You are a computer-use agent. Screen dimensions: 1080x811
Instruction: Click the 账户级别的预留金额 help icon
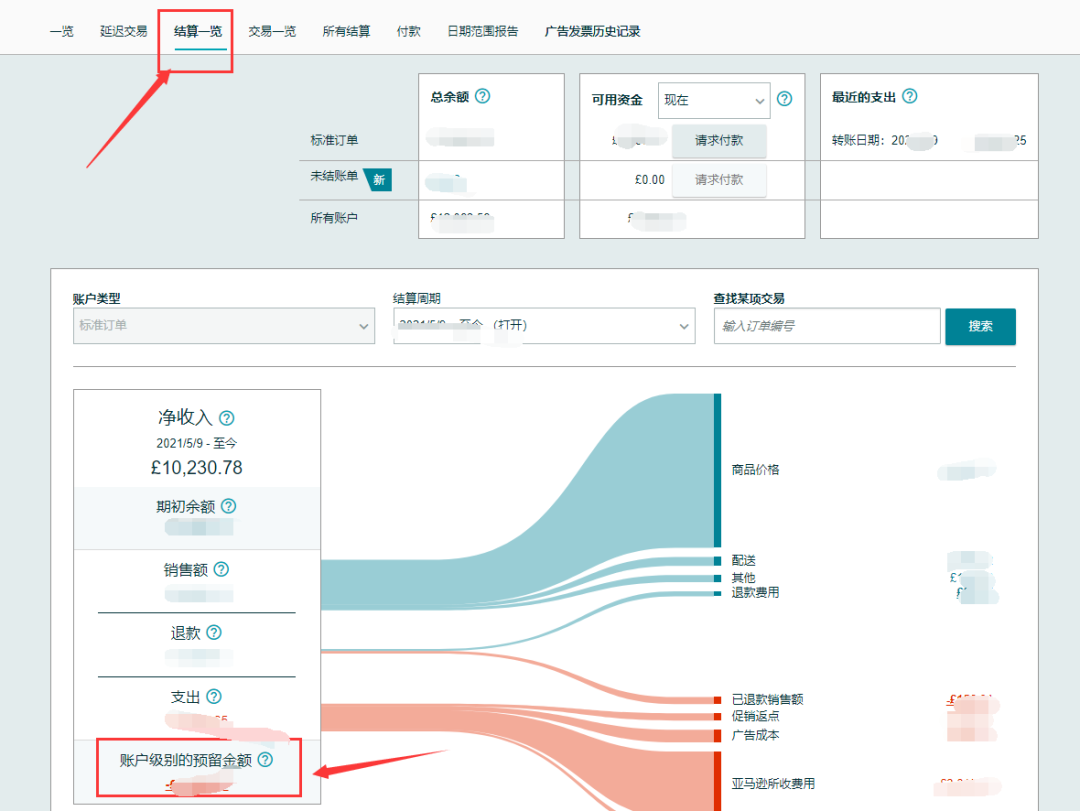click(264, 760)
